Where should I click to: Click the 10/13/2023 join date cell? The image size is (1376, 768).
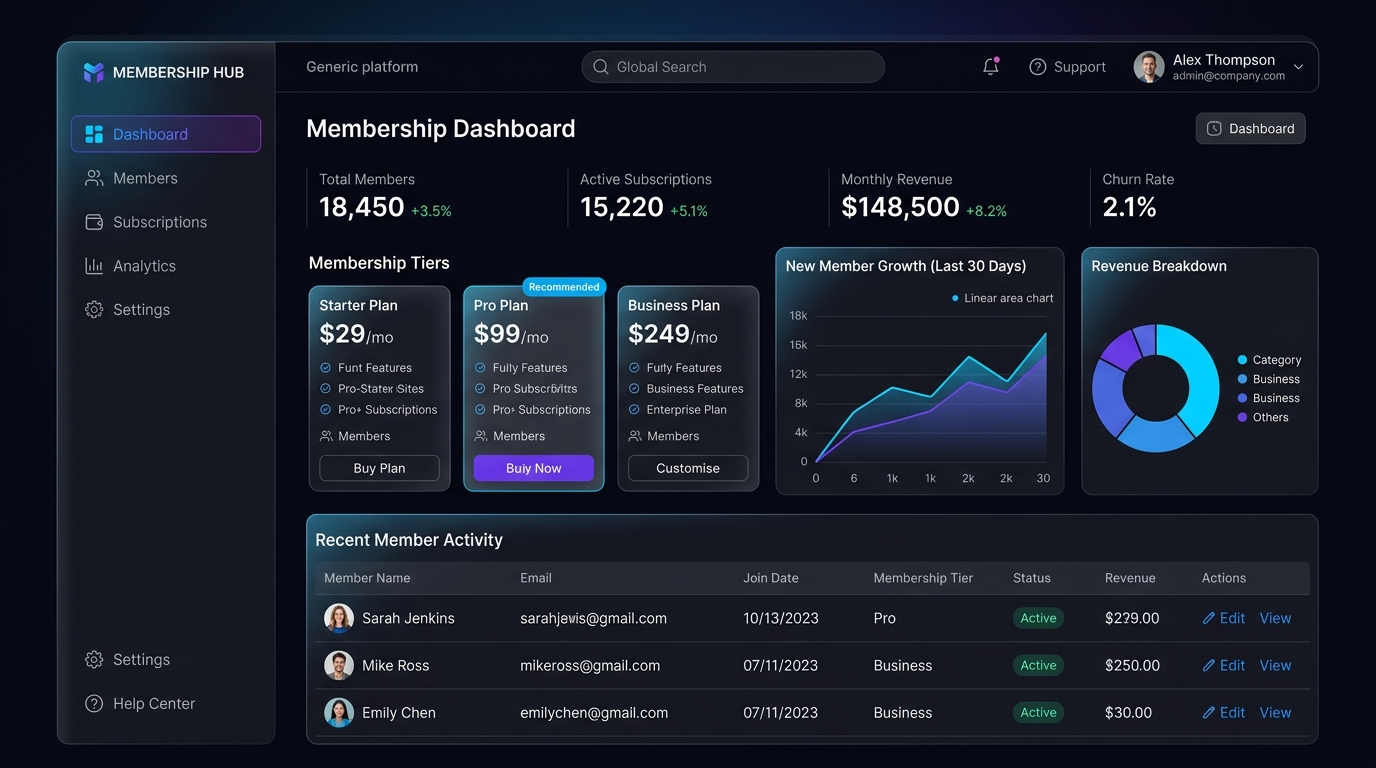(781, 619)
